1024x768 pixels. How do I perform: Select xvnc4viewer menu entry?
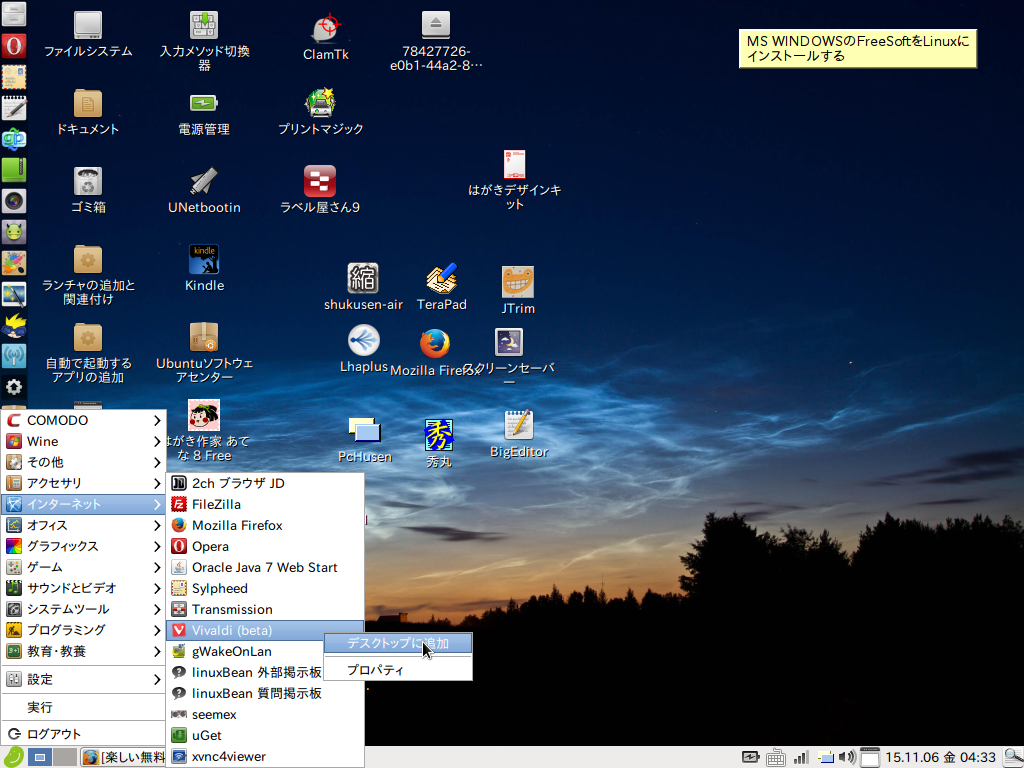tap(265, 756)
